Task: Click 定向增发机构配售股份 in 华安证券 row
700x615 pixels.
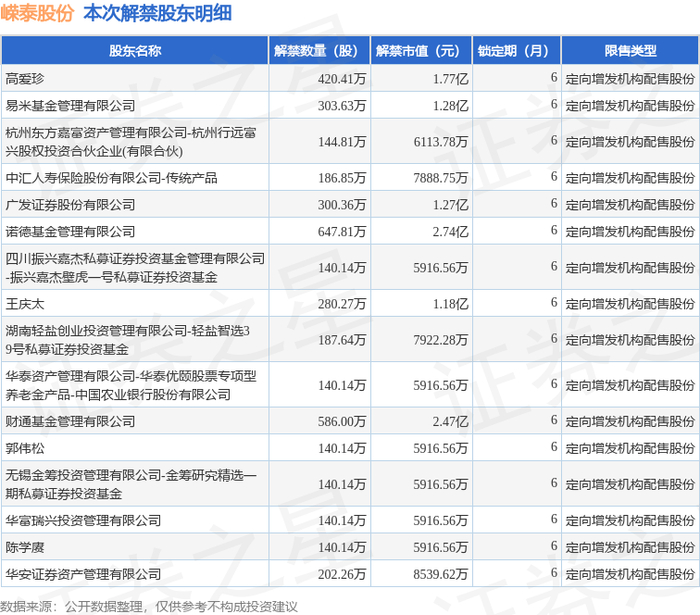Action: click(630, 574)
